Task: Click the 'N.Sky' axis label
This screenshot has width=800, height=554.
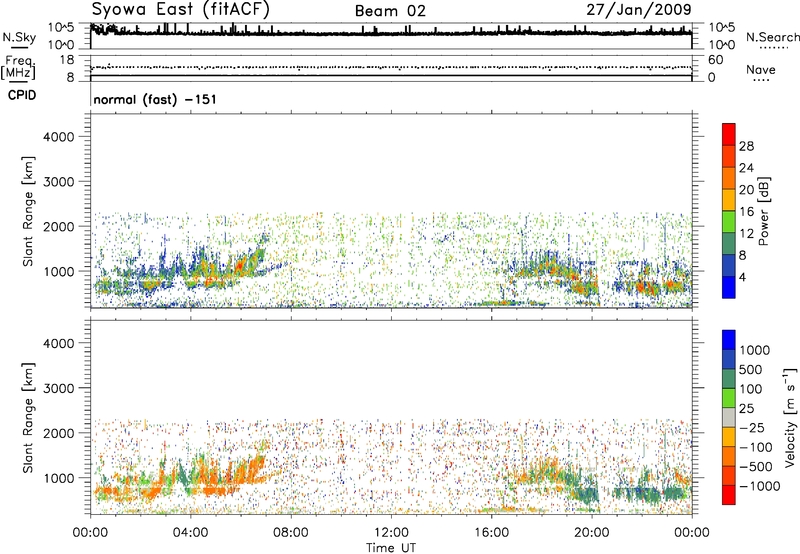Action: (19, 37)
